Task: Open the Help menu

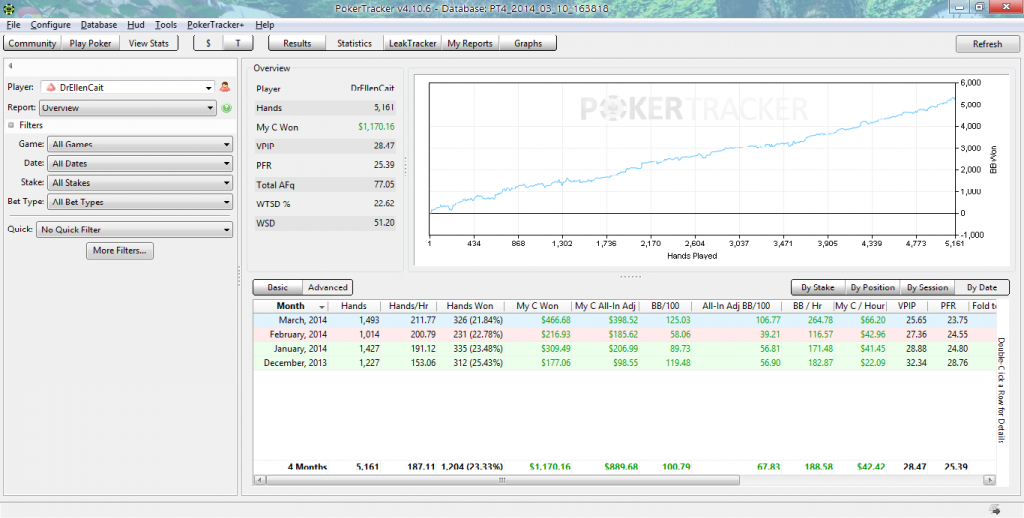Action: coord(264,25)
